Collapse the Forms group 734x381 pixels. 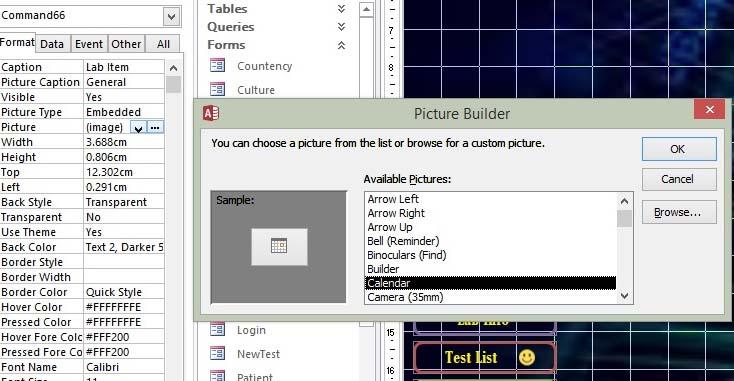pyautogui.click(x=341, y=45)
